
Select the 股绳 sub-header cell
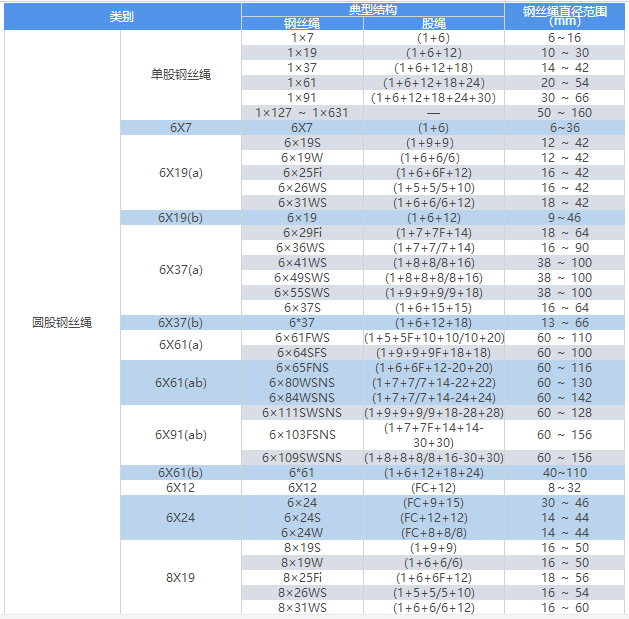[x=433, y=23]
